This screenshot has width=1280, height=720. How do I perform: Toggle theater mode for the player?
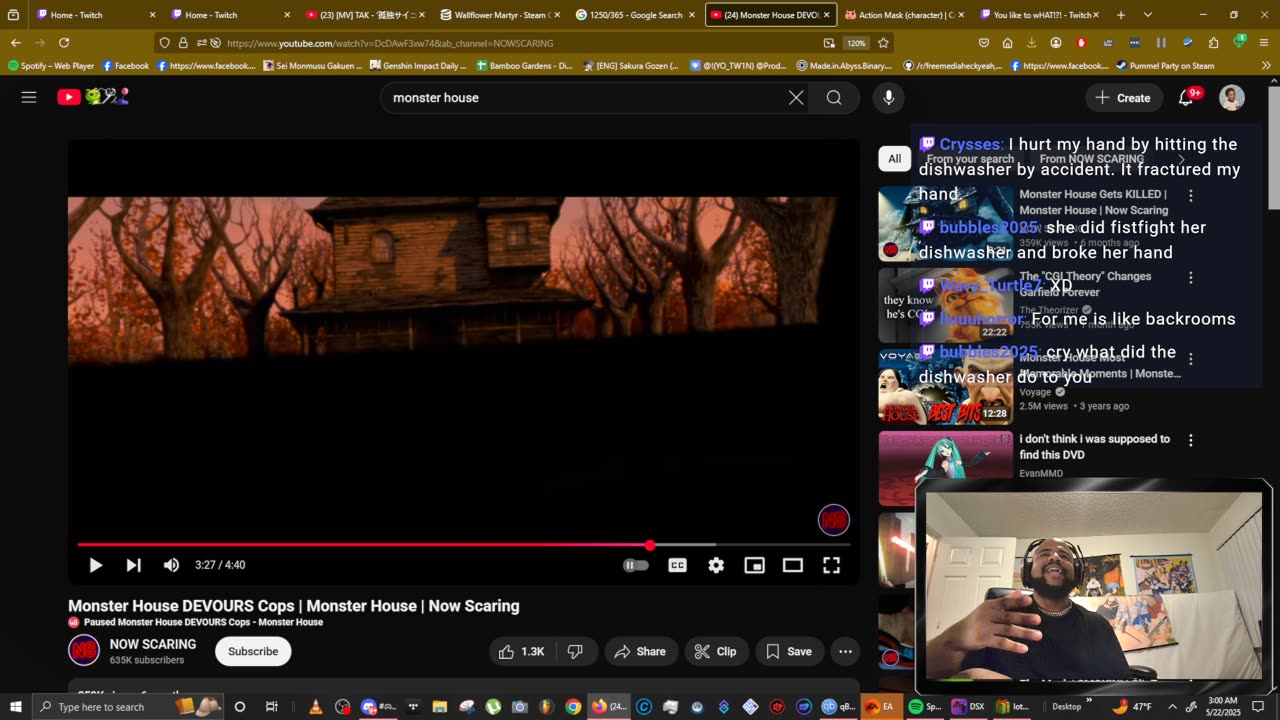click(x=793, y=565)
